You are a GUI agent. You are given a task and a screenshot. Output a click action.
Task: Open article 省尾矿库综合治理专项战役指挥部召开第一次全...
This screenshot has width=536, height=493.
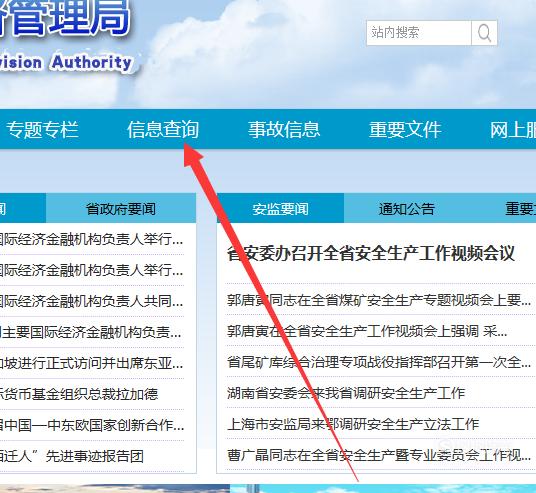click(x=379, y=362)
